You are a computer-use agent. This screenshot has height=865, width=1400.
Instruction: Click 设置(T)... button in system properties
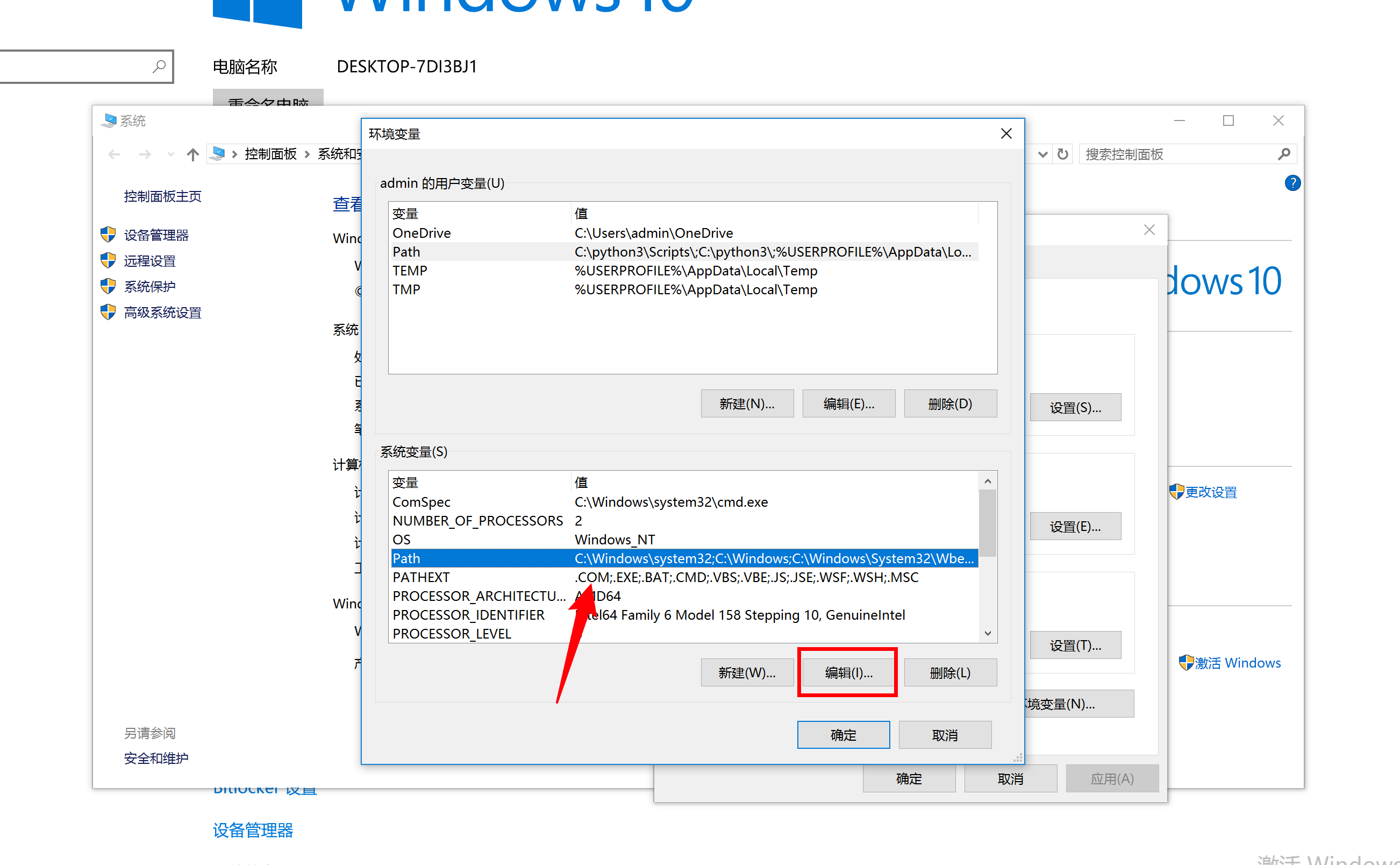pos(1075,646)
